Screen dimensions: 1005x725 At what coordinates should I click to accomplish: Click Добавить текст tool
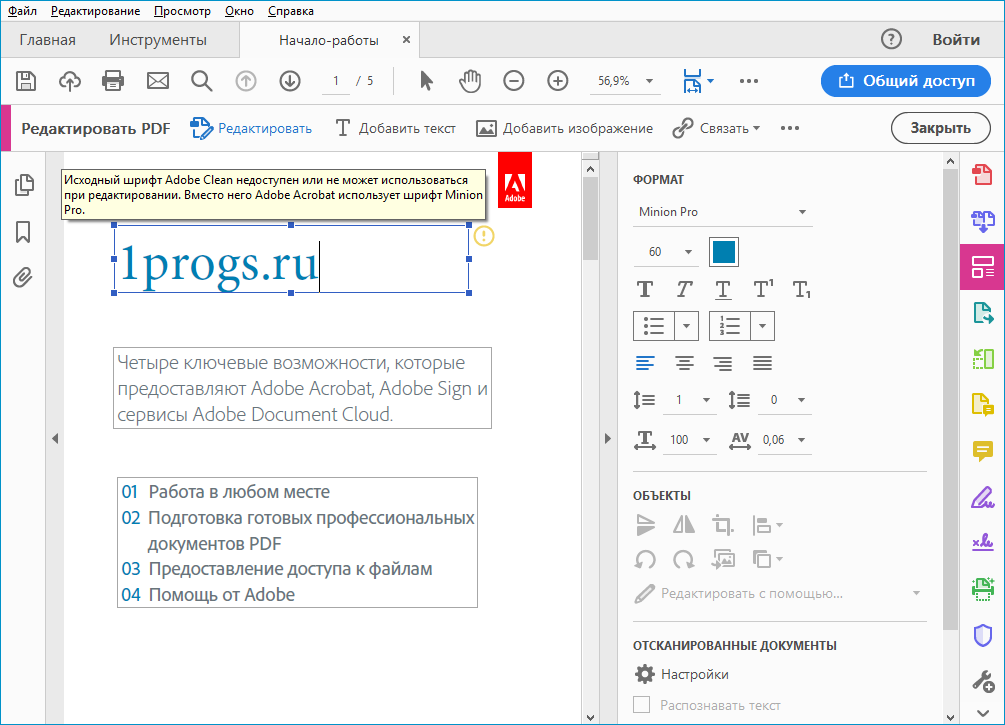coord(395,128)
